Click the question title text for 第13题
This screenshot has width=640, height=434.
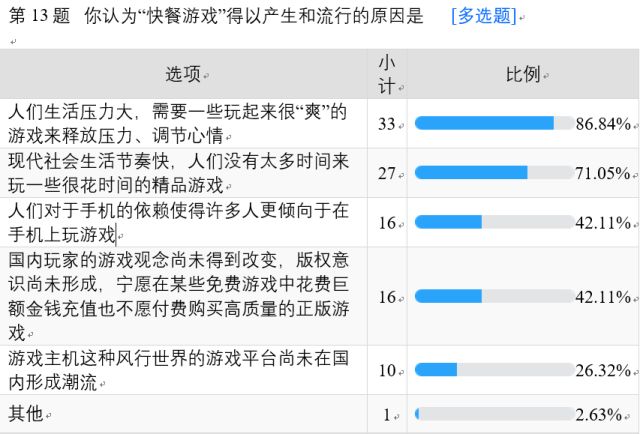pyautogui.click(x=215, y=16)
